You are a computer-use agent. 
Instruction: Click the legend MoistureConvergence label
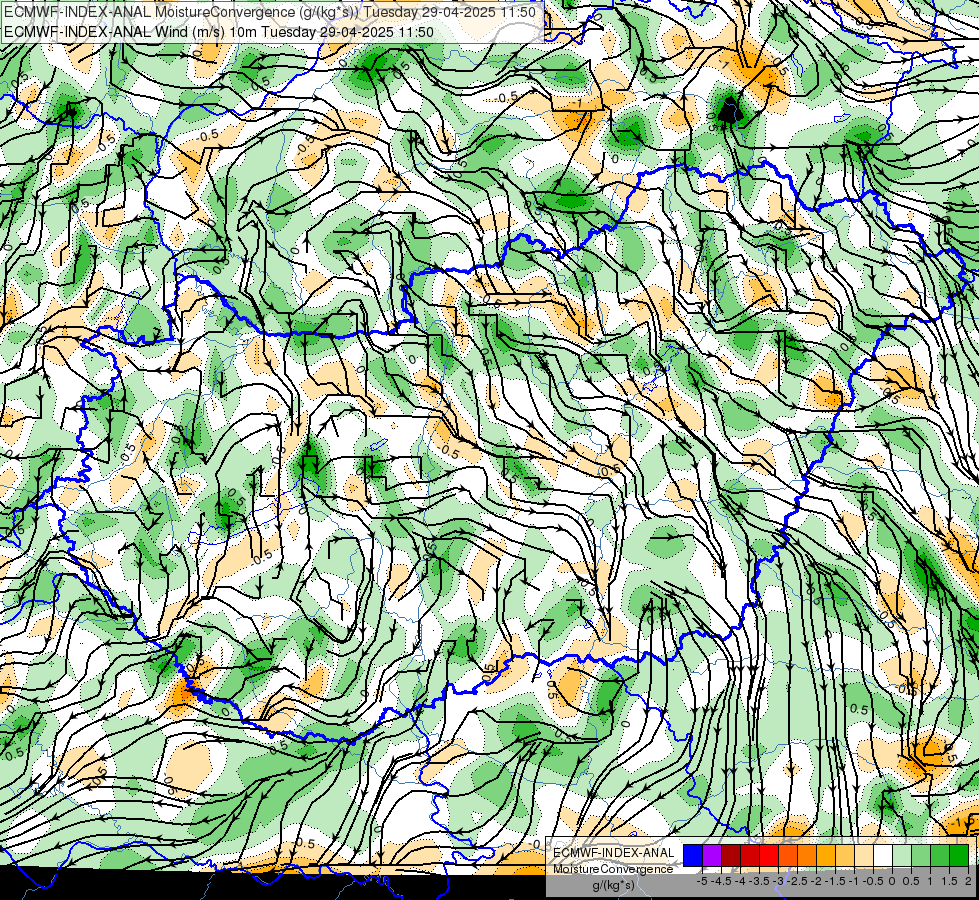pos(613,869)
